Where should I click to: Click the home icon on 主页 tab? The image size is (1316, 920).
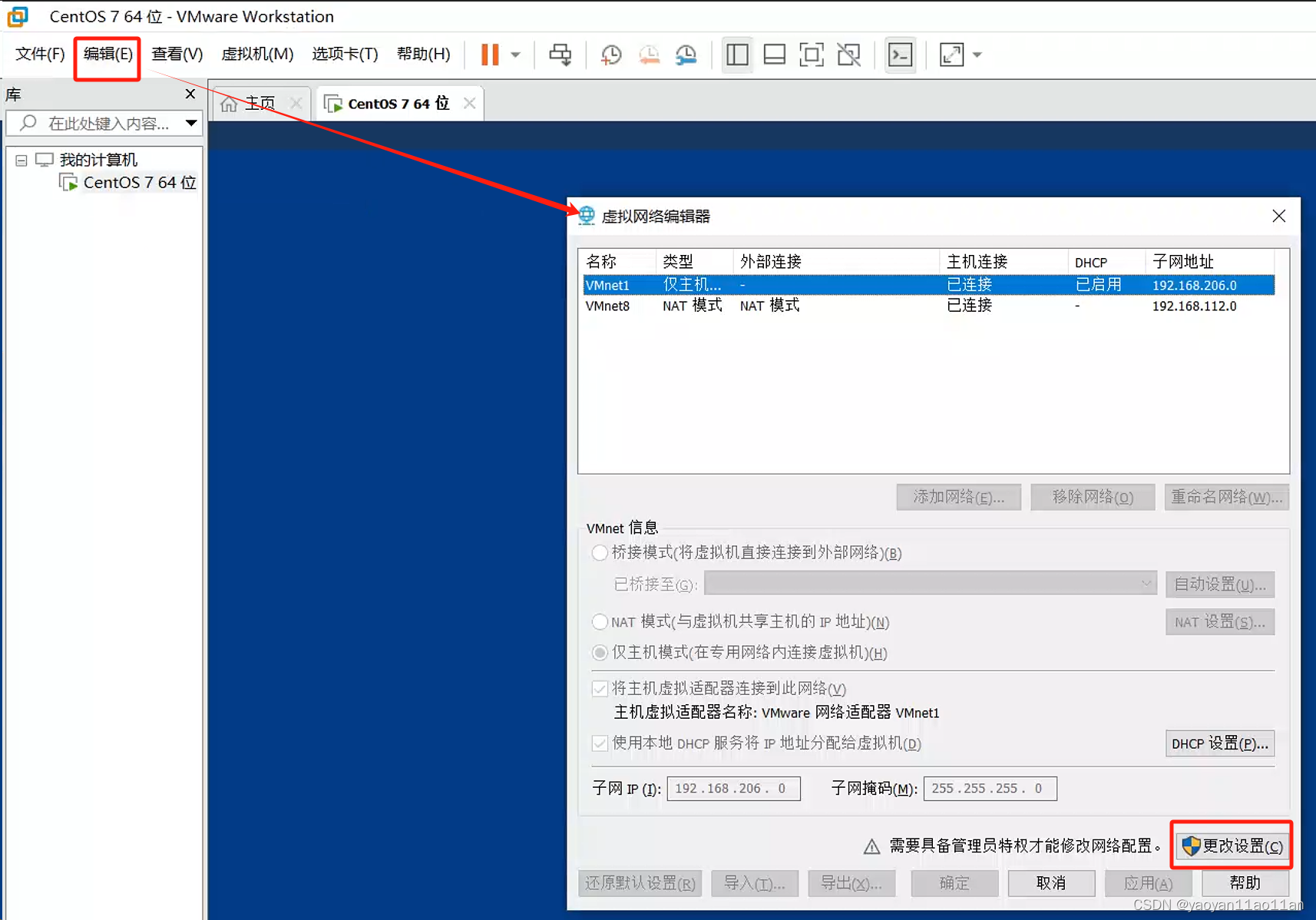tap(229, 104)
